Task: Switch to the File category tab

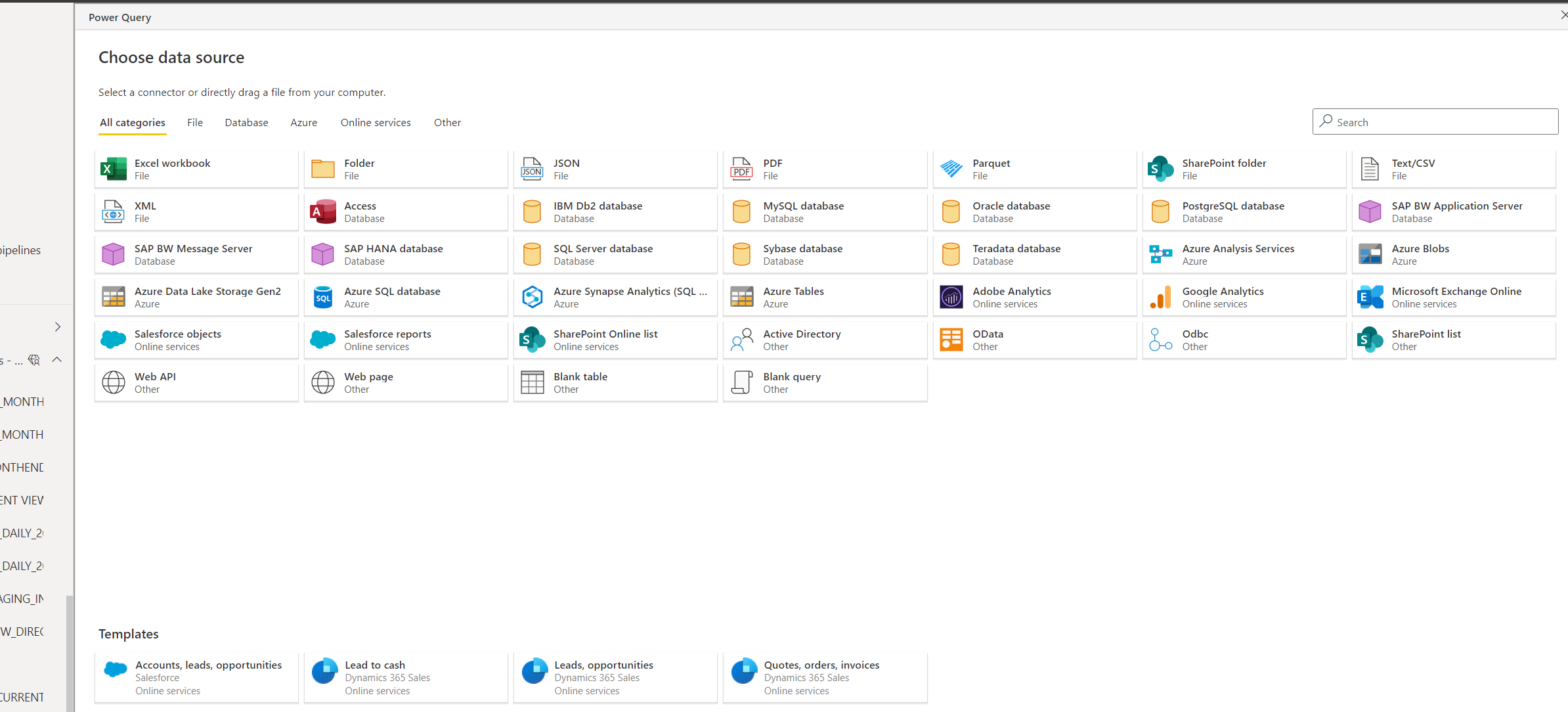Action: pyautogui.click(x=195, y=123)
